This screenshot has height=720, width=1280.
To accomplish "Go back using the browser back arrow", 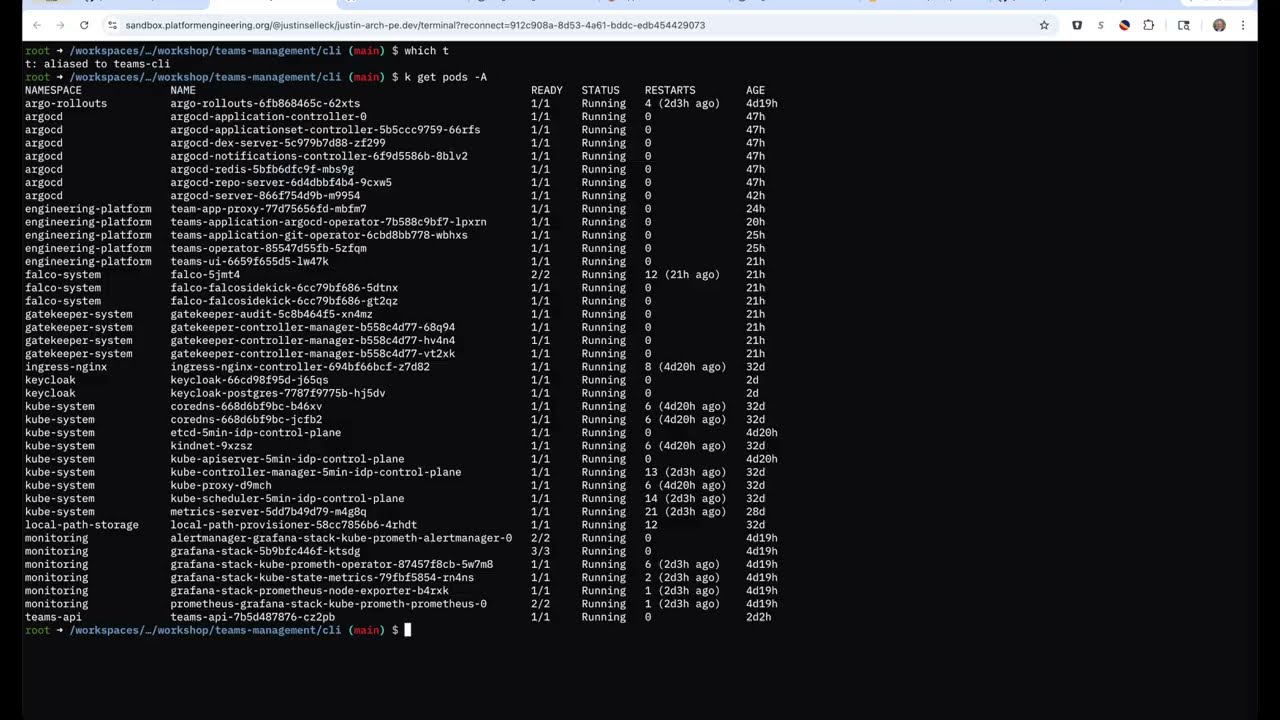I will coord(37,25).
